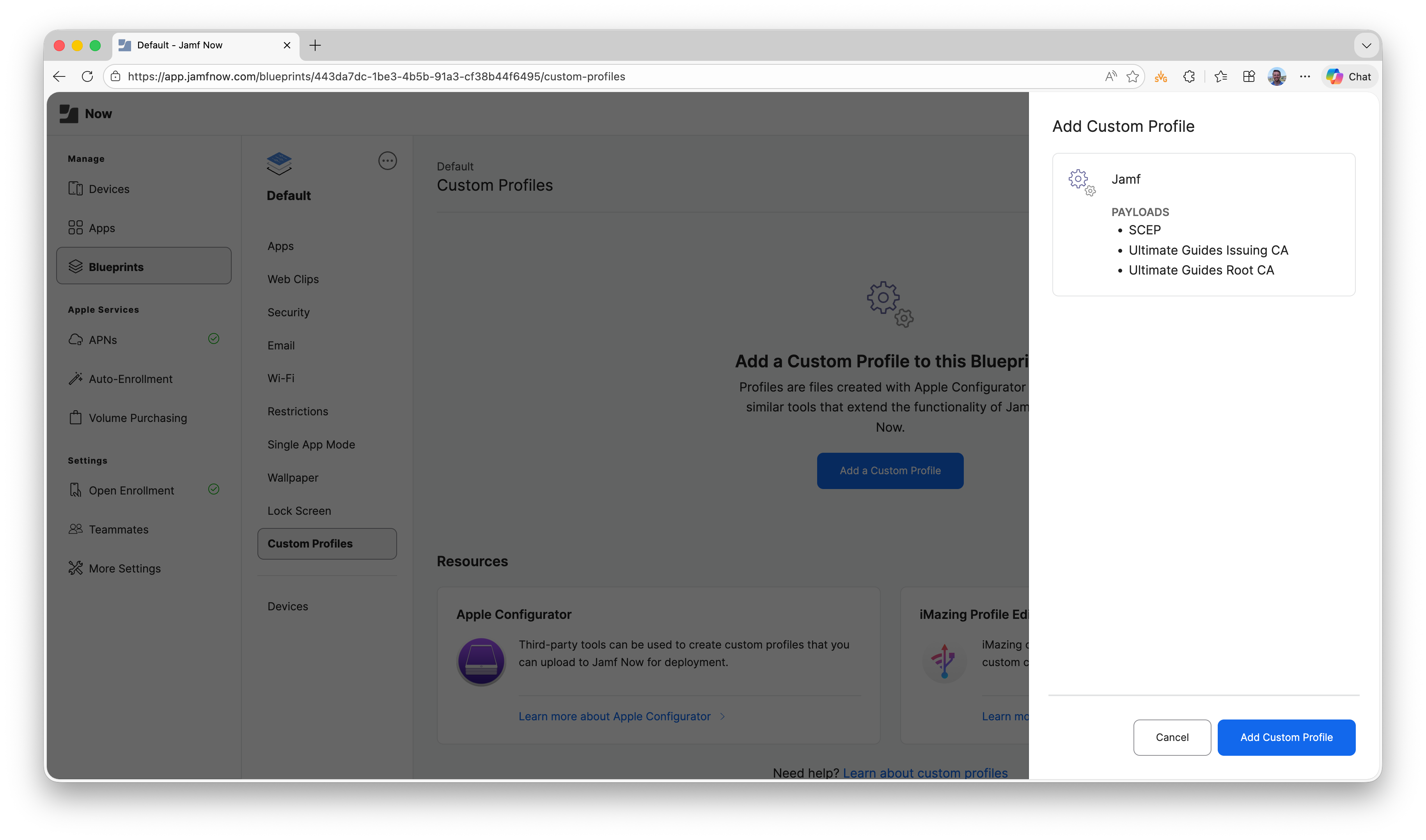
Task: Click the Add Custom Profile button
Action: click(x=1286, y=737)
